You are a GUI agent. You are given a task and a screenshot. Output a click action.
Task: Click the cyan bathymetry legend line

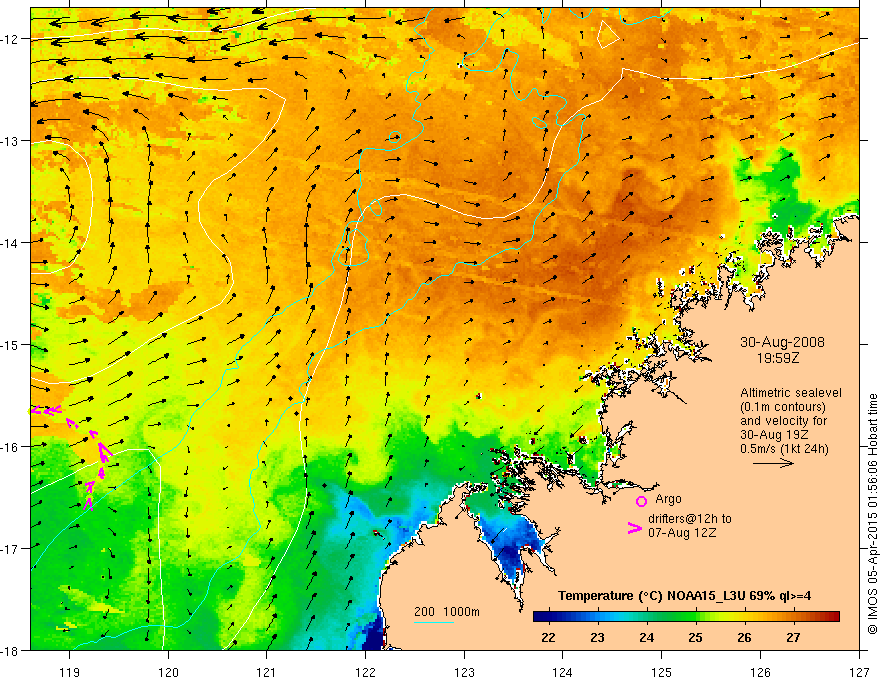[434, 622]
